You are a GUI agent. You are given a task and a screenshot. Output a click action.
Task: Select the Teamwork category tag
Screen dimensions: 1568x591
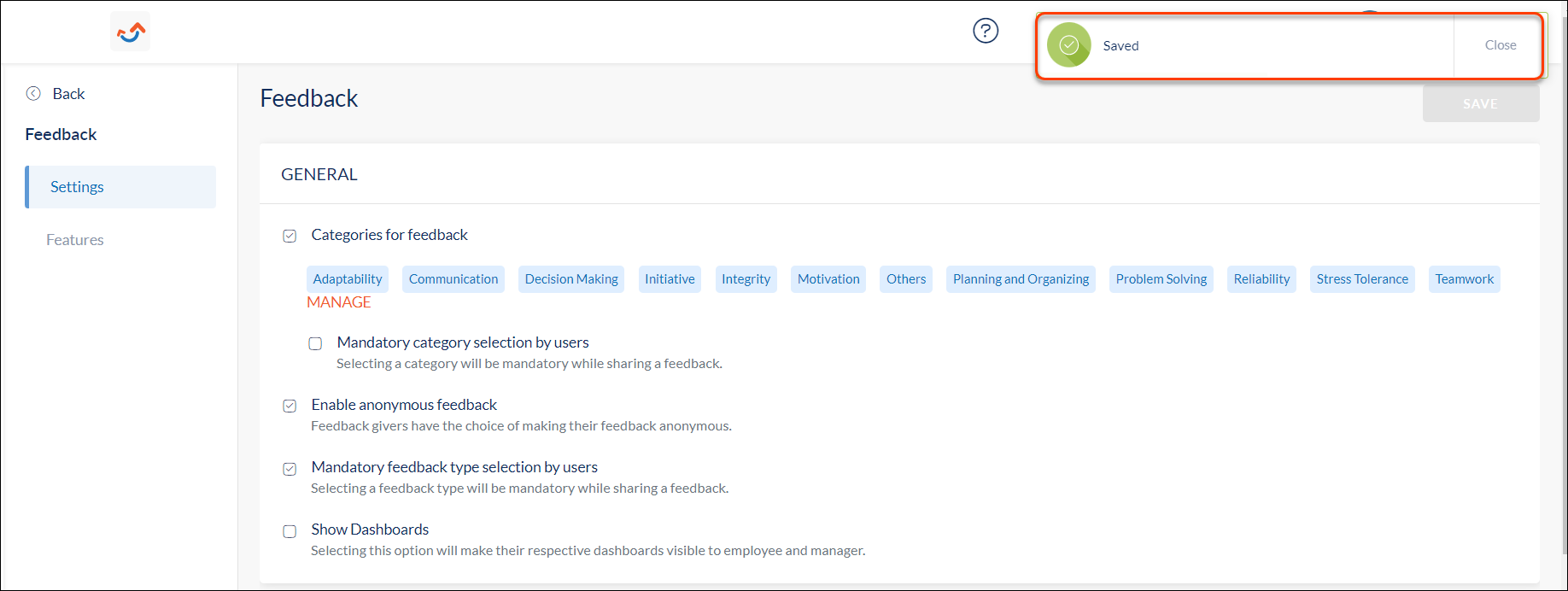pos(1465,279)
